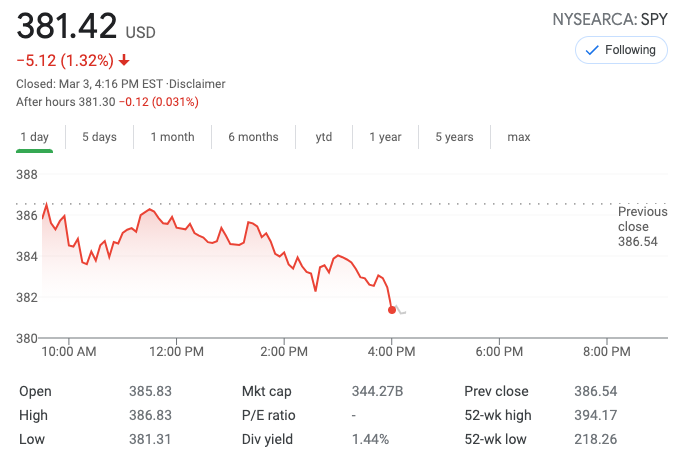Click the chart peak near 12:00 PM
The image size is (693, 462).
click(x=150, y=209)
